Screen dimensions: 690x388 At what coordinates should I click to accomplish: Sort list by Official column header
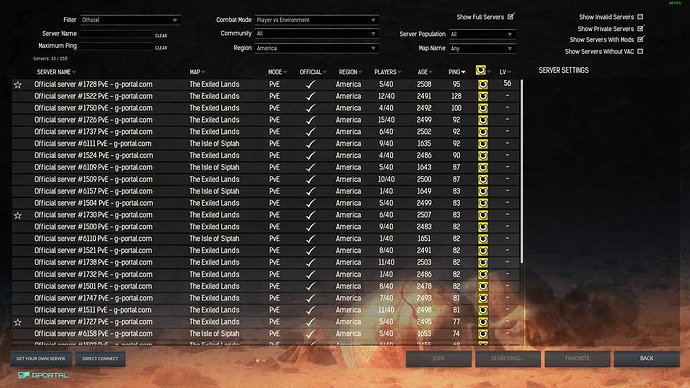313,72
